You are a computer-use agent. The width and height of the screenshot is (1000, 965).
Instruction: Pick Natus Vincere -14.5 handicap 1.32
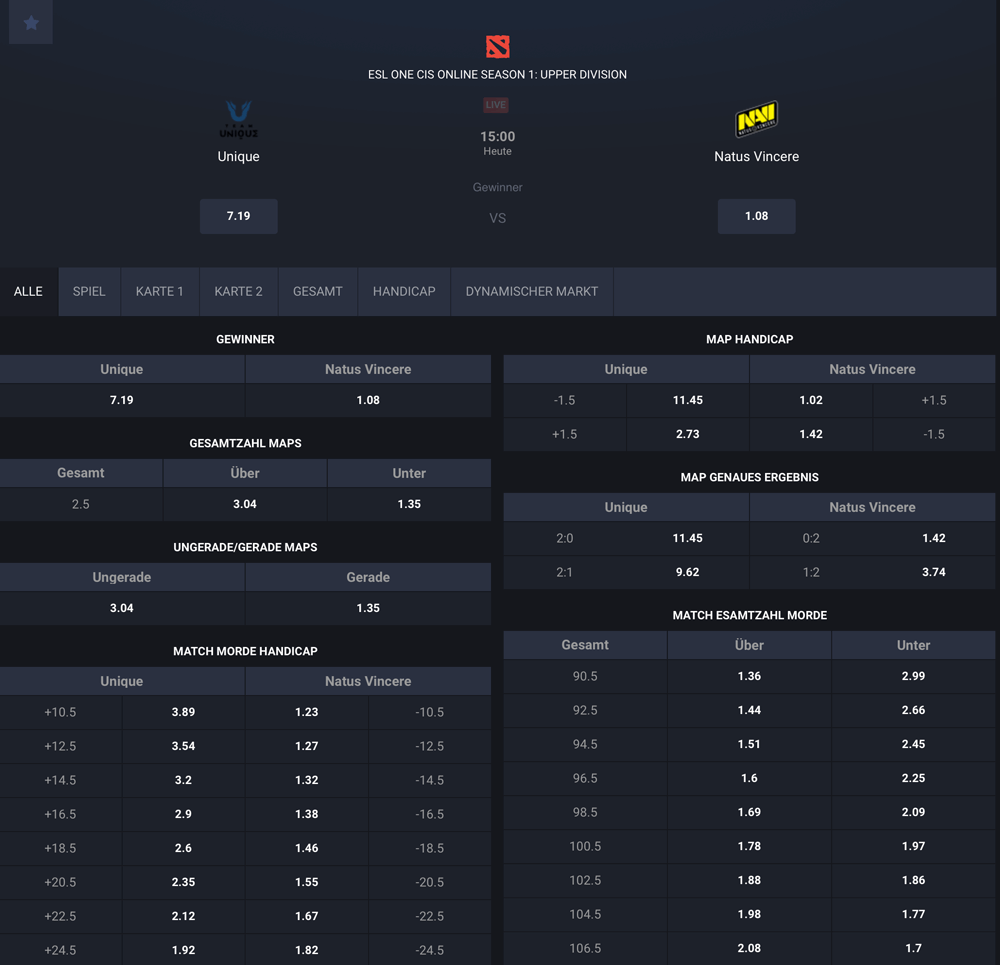coord(307,779)
